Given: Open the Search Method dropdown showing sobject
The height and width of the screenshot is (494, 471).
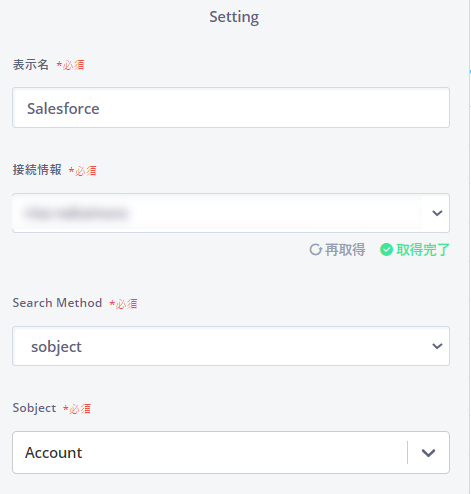Looking at the screenshot, I should (231, 346).
